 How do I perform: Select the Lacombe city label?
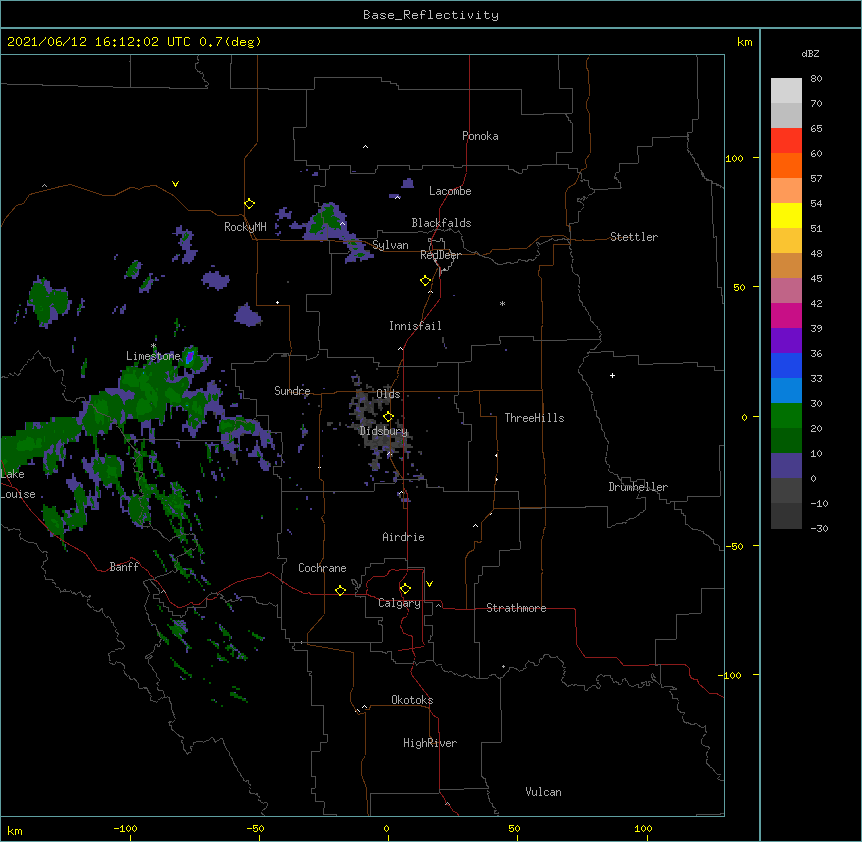pyautogui.click(x=450, y=191)
